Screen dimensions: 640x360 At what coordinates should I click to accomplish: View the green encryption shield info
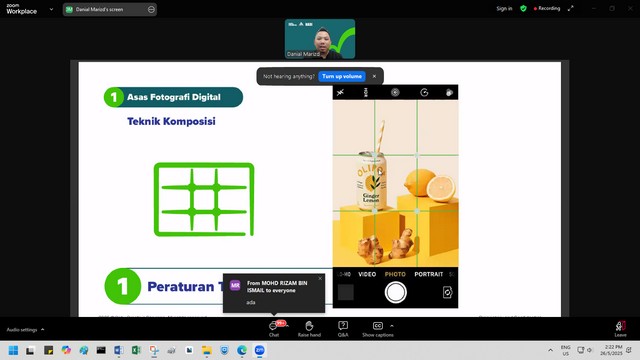(523, 9)
